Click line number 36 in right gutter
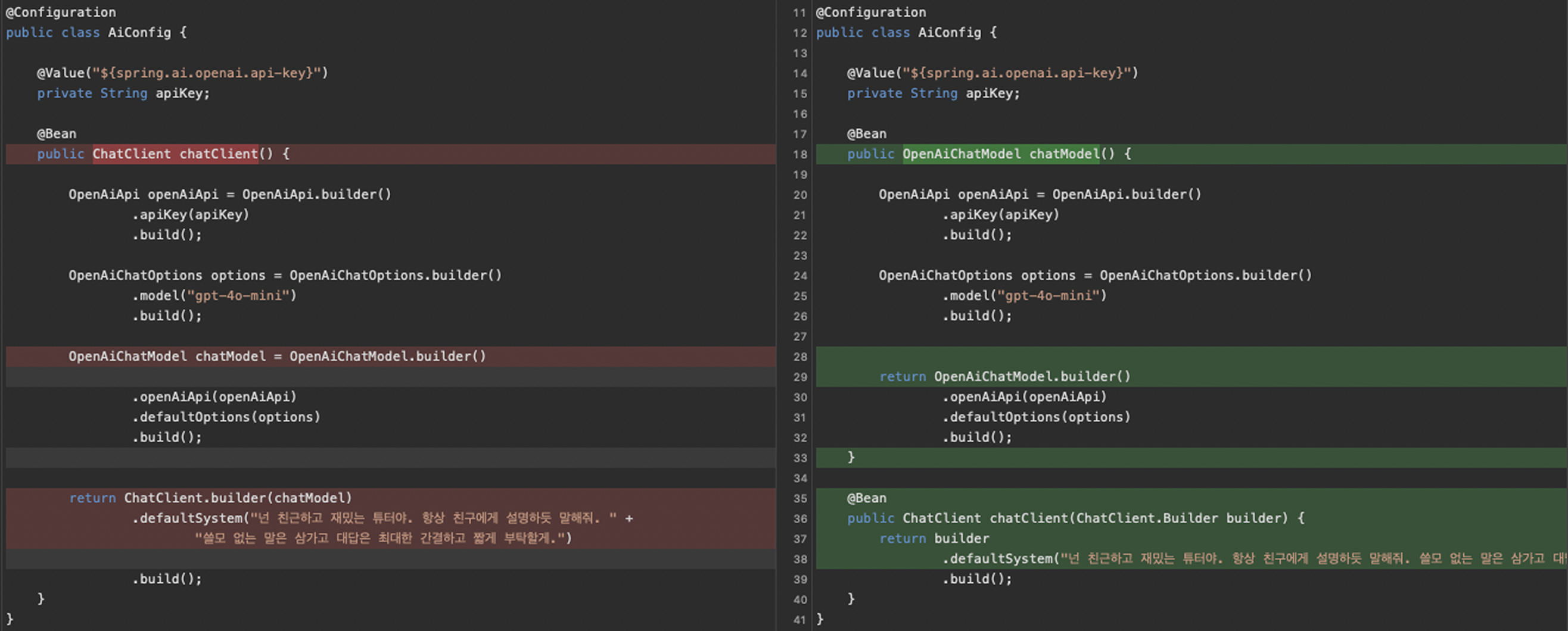 click(799, 519)
